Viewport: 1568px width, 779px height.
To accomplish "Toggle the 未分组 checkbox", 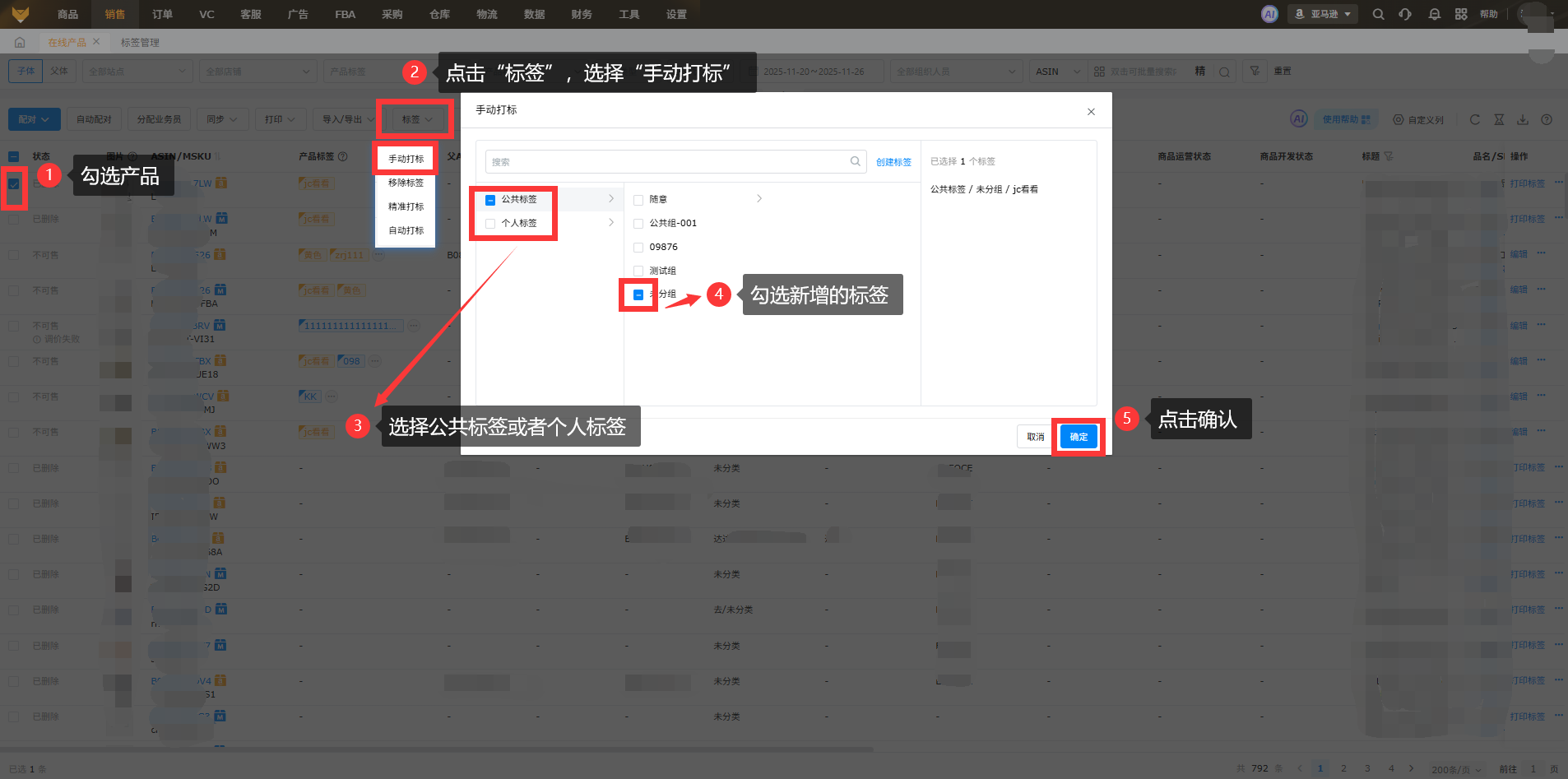I will tap(638, 294).
